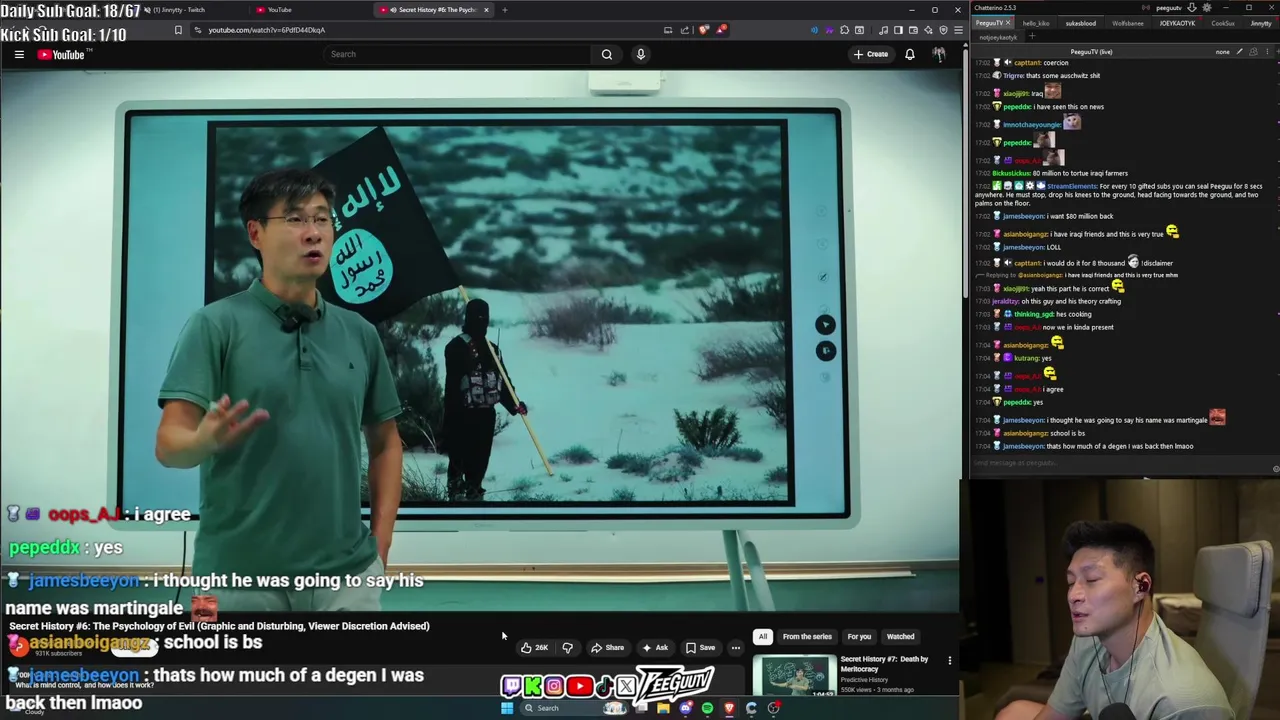
Task: Open YouTube notifications bell
Action: click(x=910, y=54)
